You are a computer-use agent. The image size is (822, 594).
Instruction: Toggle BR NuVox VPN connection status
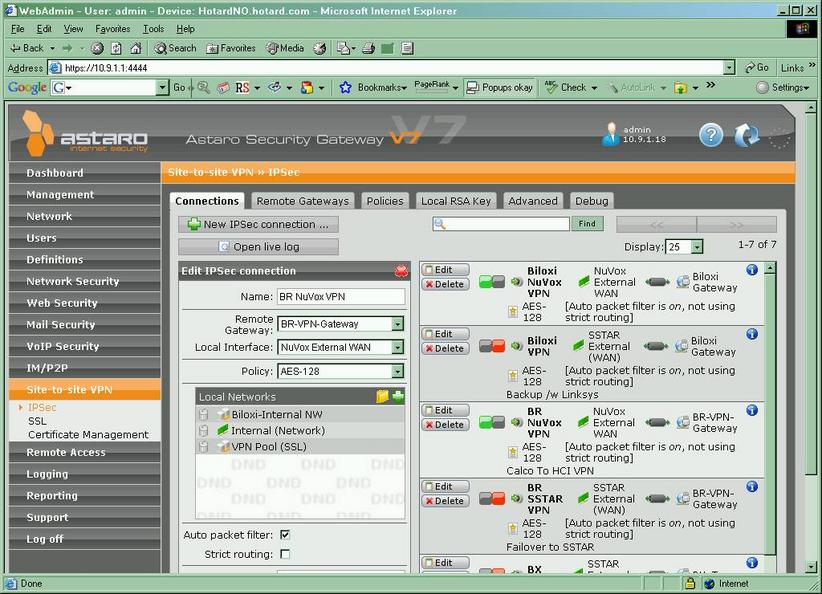[x=492, y=423]
